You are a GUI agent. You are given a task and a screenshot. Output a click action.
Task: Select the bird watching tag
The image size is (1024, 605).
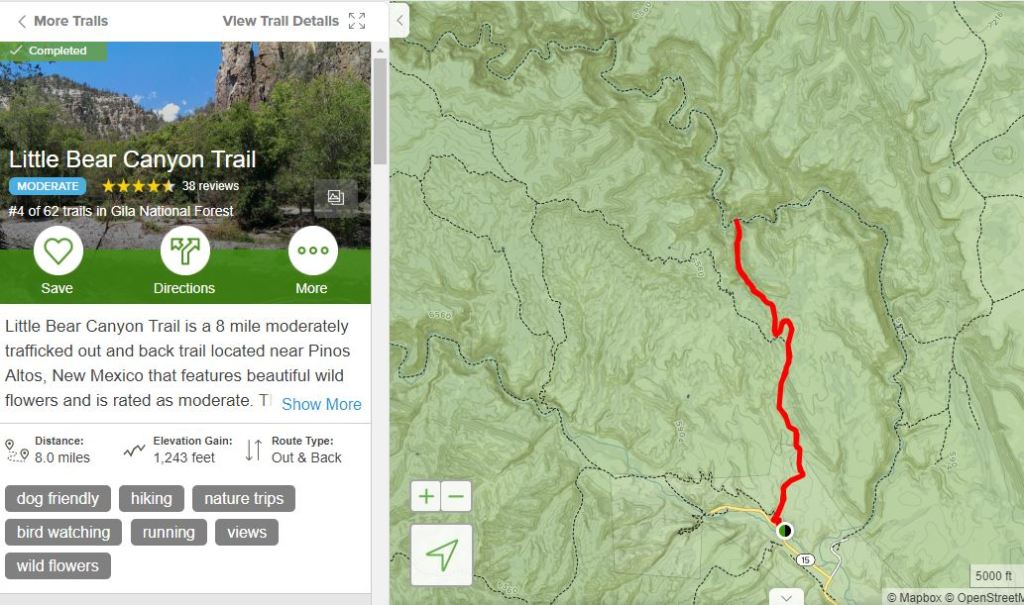coord(64,532)
